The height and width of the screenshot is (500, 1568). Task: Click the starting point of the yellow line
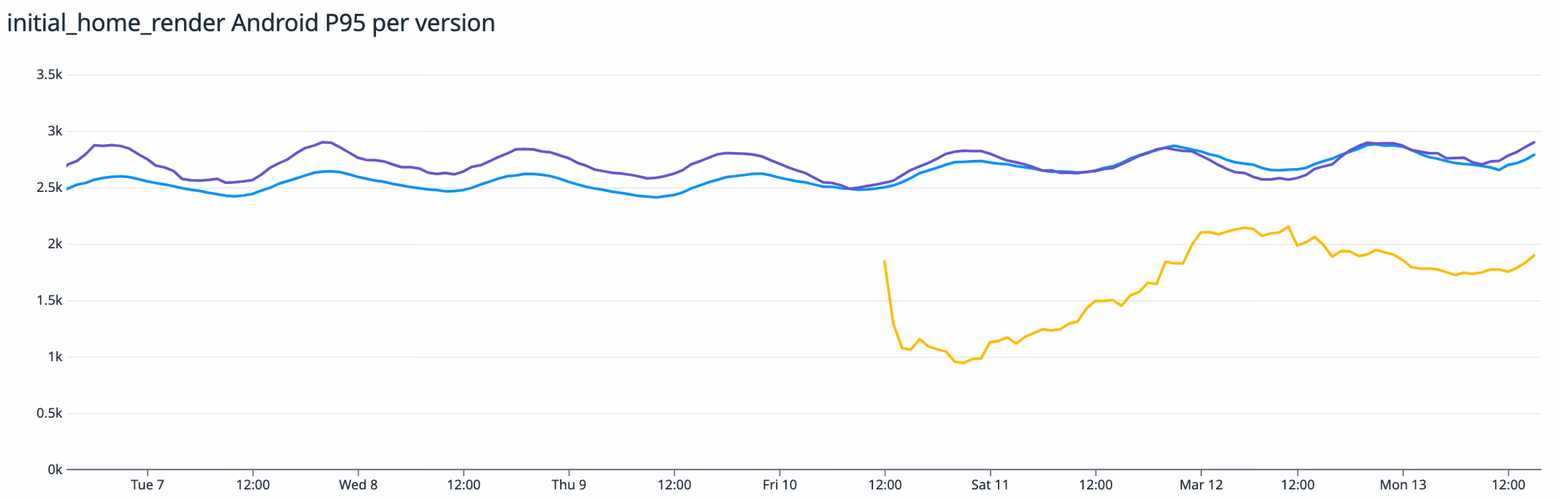click(884, 261)
